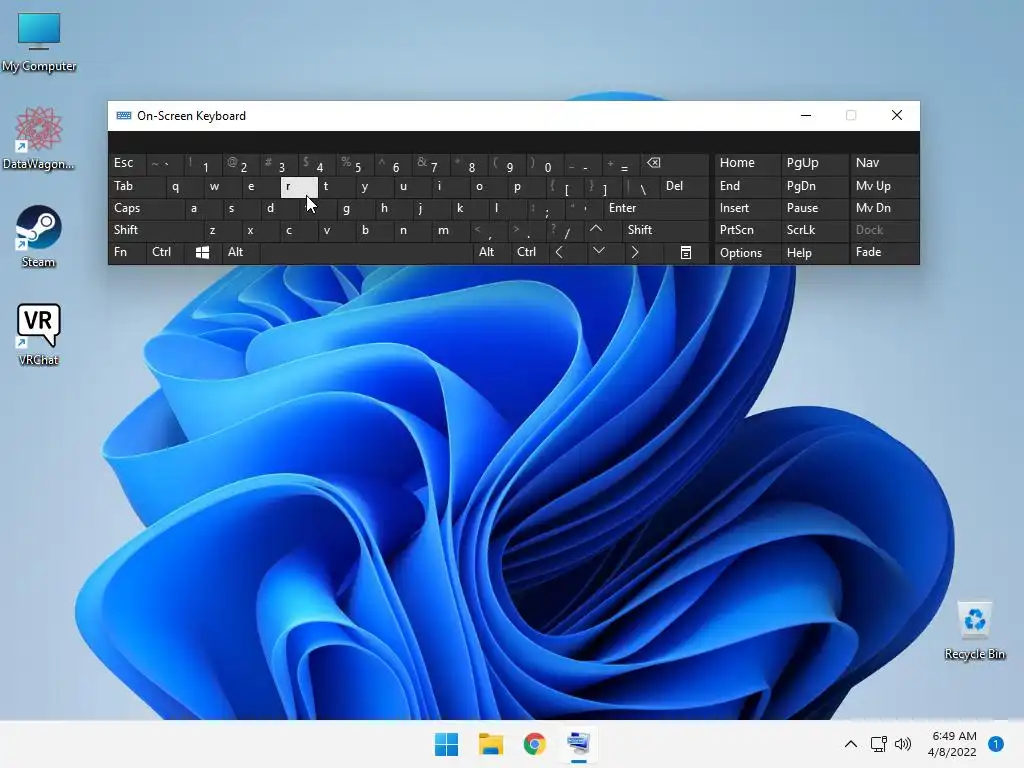Open the Start menu from the taskbar
Screen dimensions: 1024x768
coord(447,744)
